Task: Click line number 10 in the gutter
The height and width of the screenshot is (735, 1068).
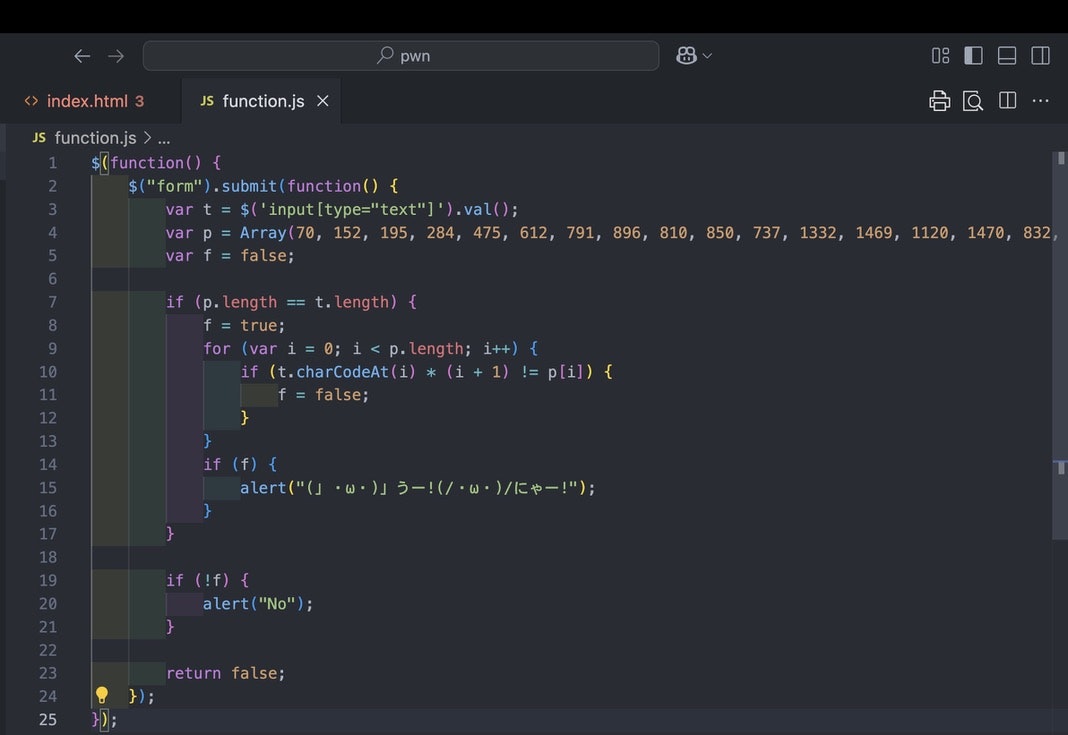Action: click(x=48, y=372)
